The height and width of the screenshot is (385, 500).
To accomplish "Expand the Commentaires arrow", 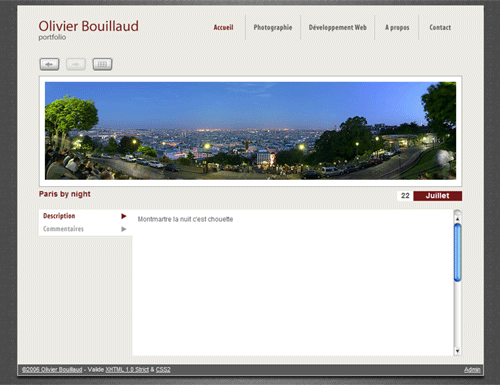I will click(x=124, y=229).
